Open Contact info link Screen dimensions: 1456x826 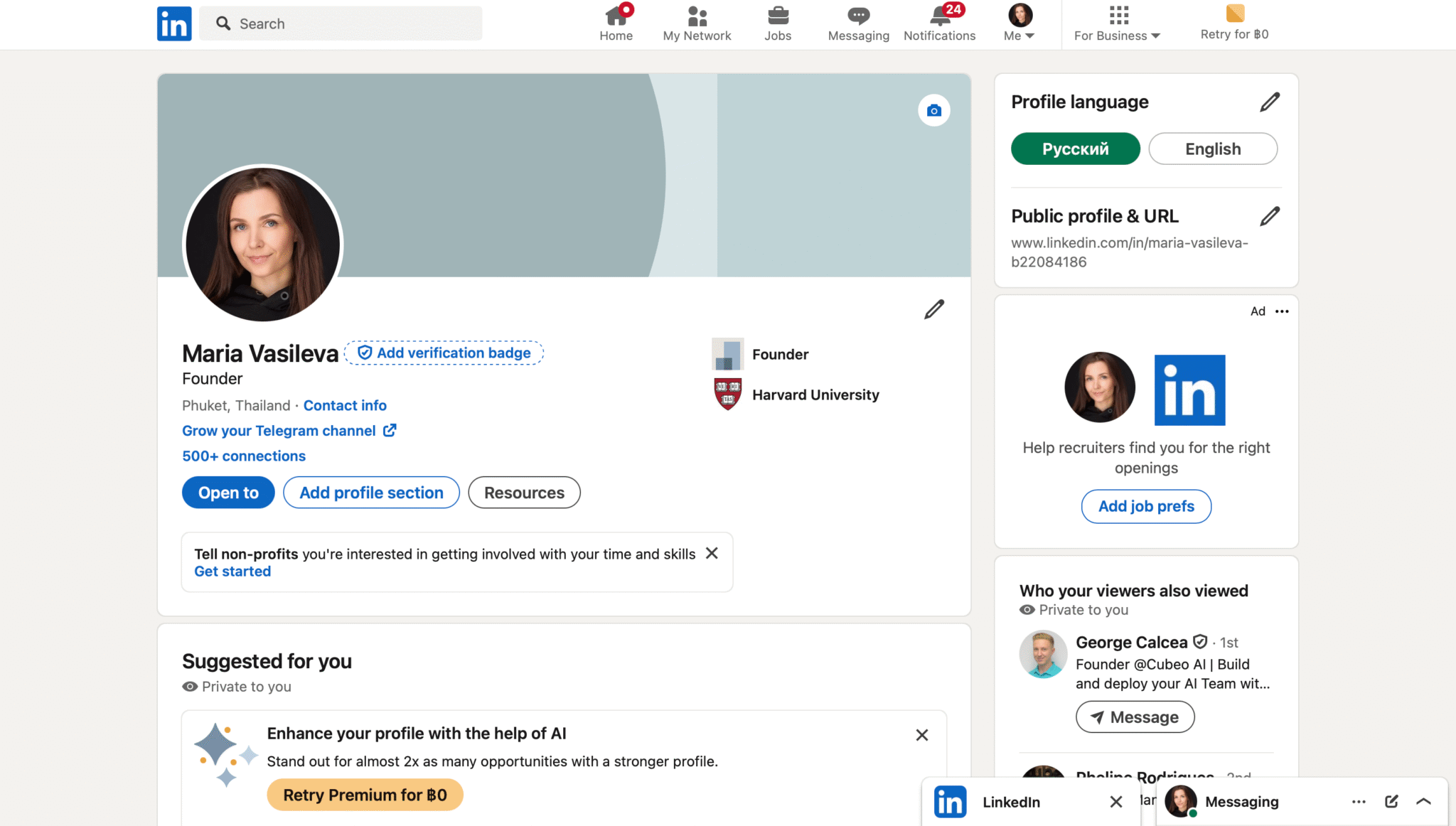[x=345, y=405]
